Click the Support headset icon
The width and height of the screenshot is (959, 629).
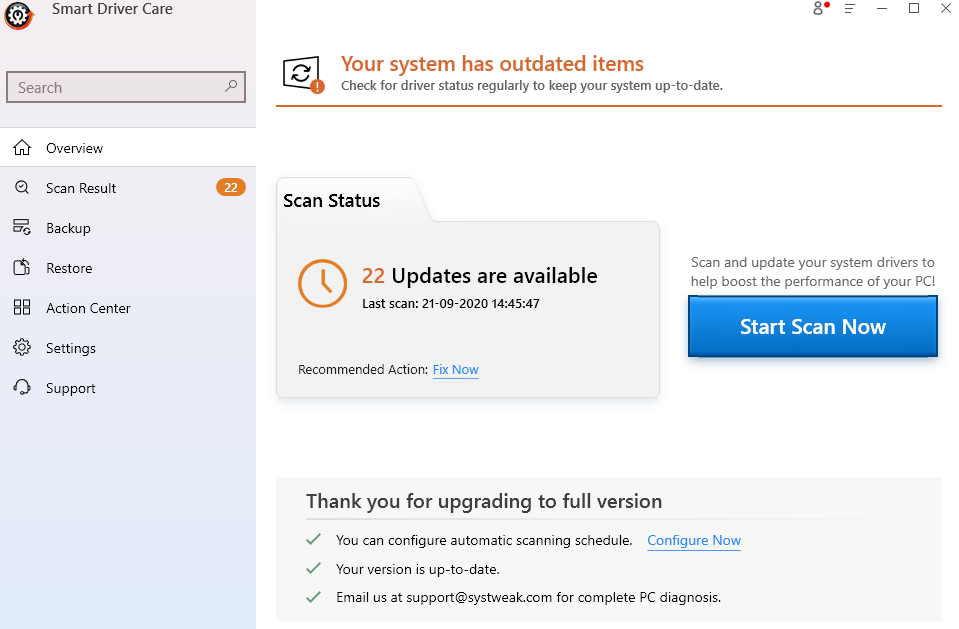[22, 388]
